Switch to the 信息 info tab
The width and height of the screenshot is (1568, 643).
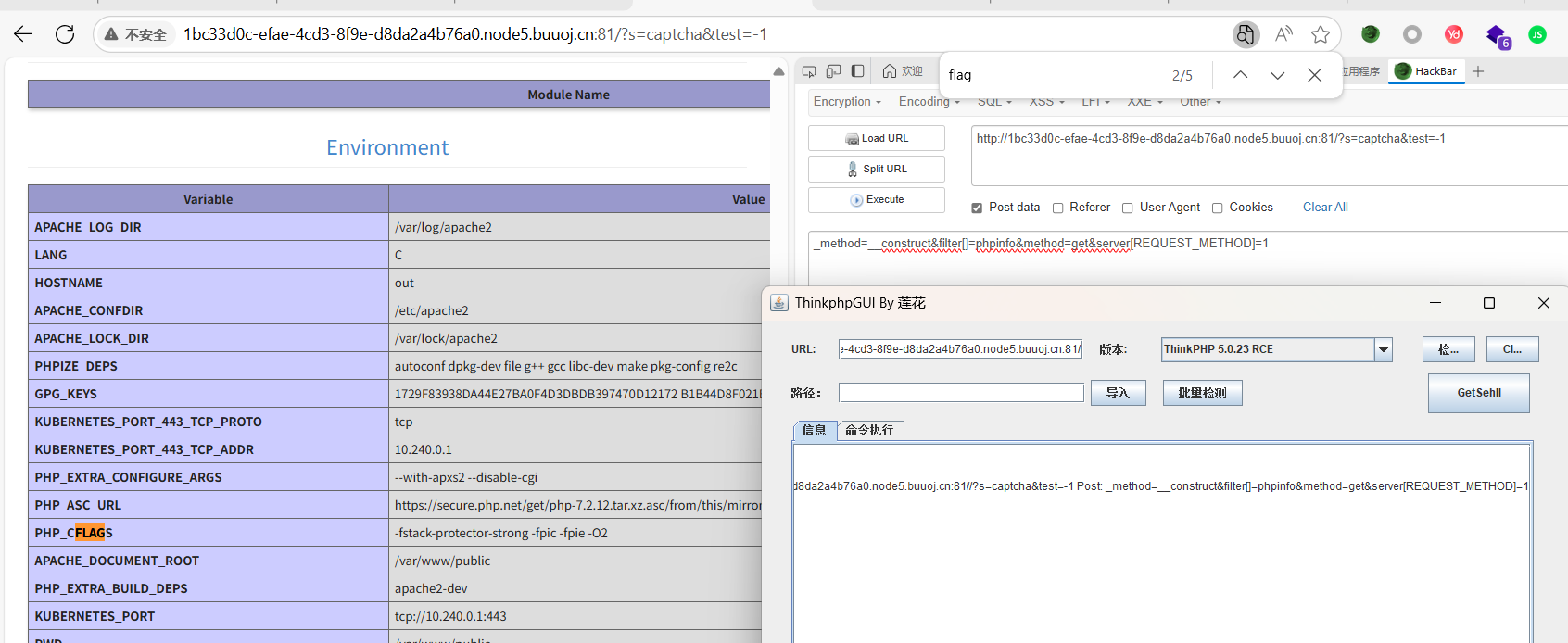click(x=815, y=430)
